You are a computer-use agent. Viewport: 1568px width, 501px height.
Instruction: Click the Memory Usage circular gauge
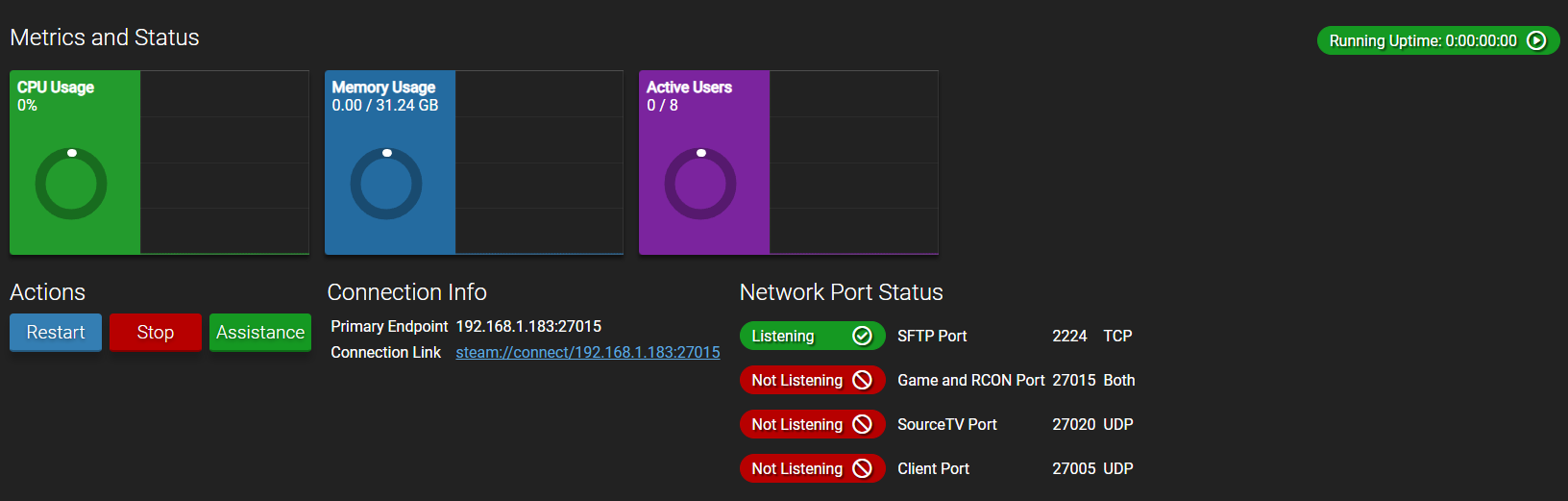pos(386,184)
